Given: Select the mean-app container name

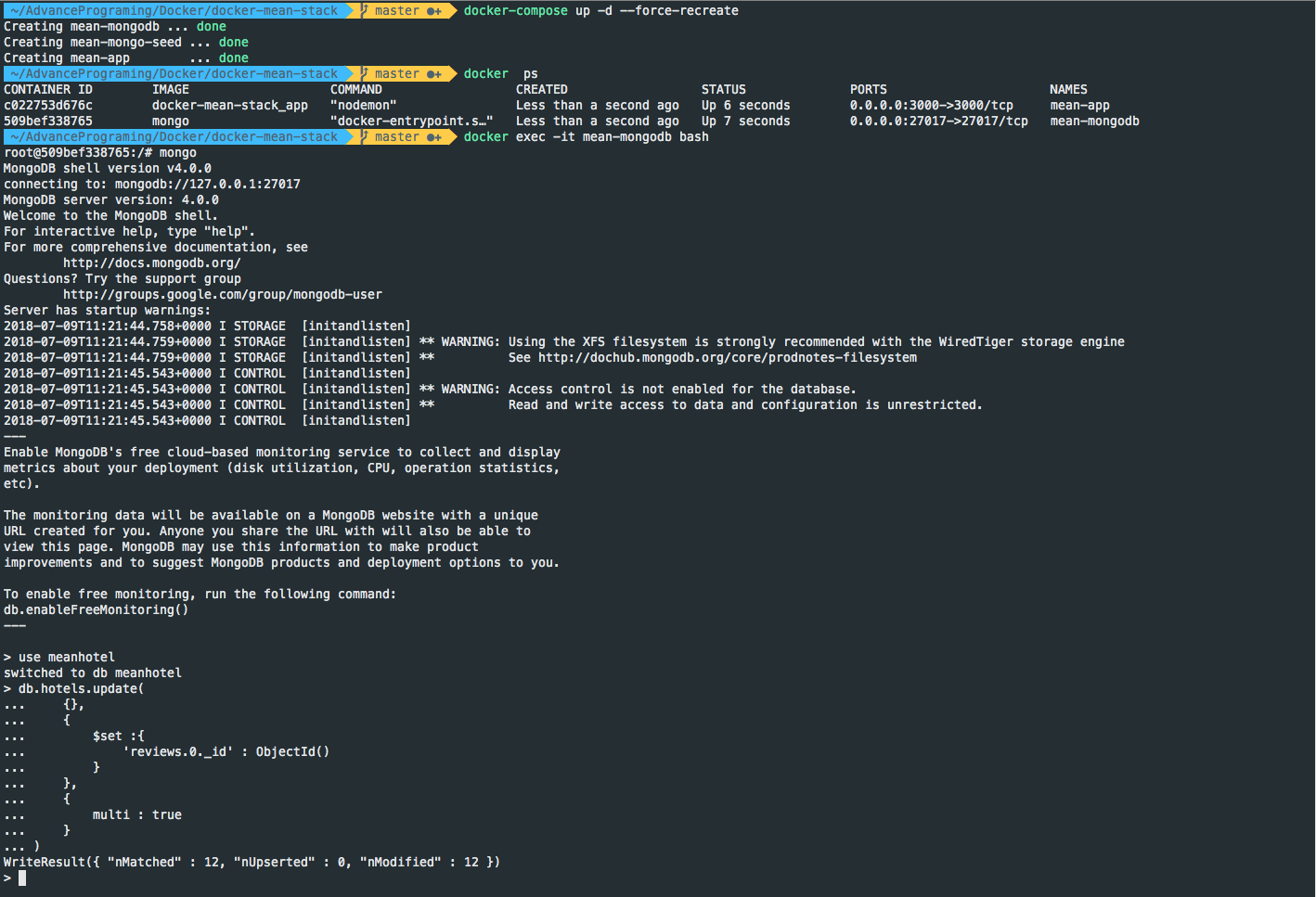Looking at the screenshot, I should click(x=1079, y=105).
